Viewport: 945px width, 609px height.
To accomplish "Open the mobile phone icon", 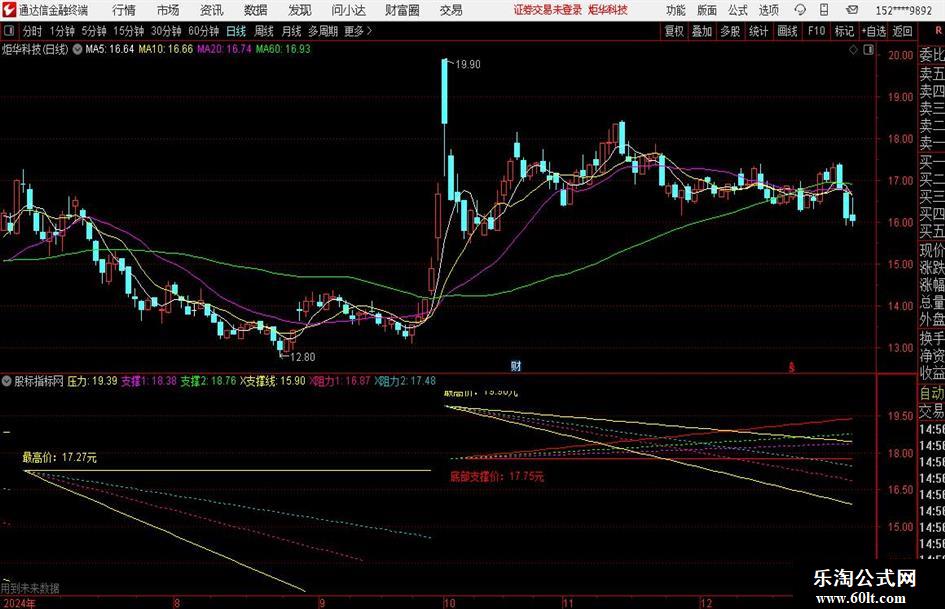I will [x=824, y=10].
